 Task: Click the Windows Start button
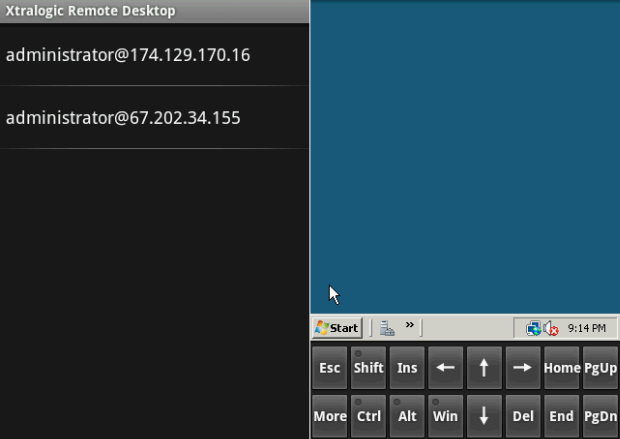click(337, 328)
